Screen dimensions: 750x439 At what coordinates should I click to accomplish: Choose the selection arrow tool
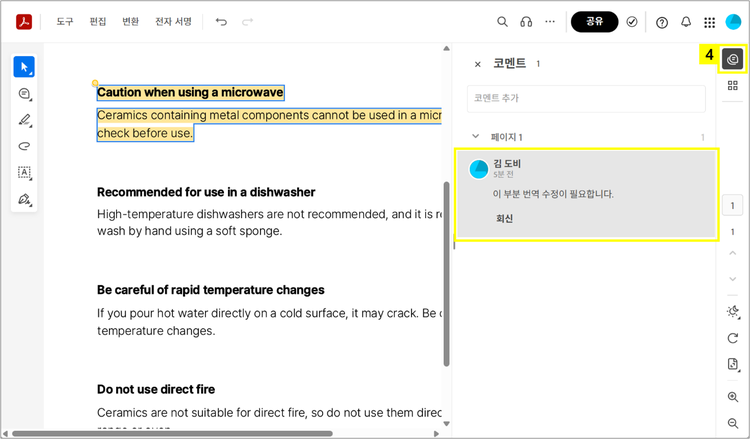pyautogui.click(x=24, y=67)
